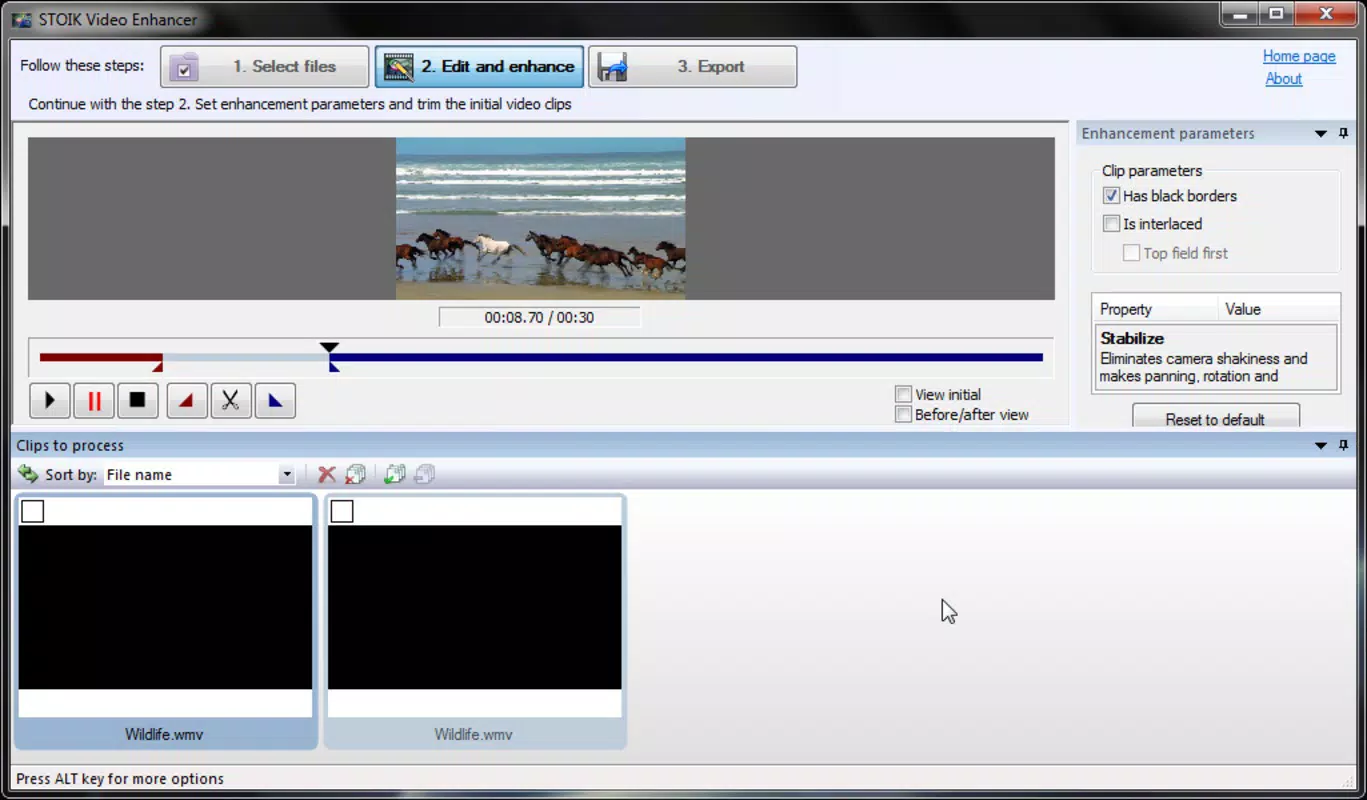Click the green sort-order arrows icon
Screen dimensions: 1367x800
[28, 474]
